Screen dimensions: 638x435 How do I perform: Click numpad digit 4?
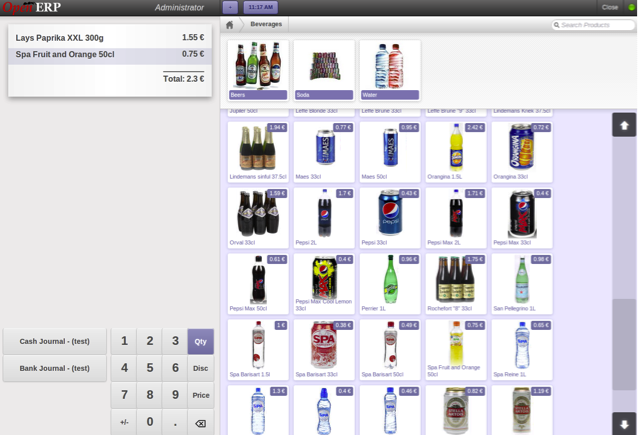tap(124, 368)
